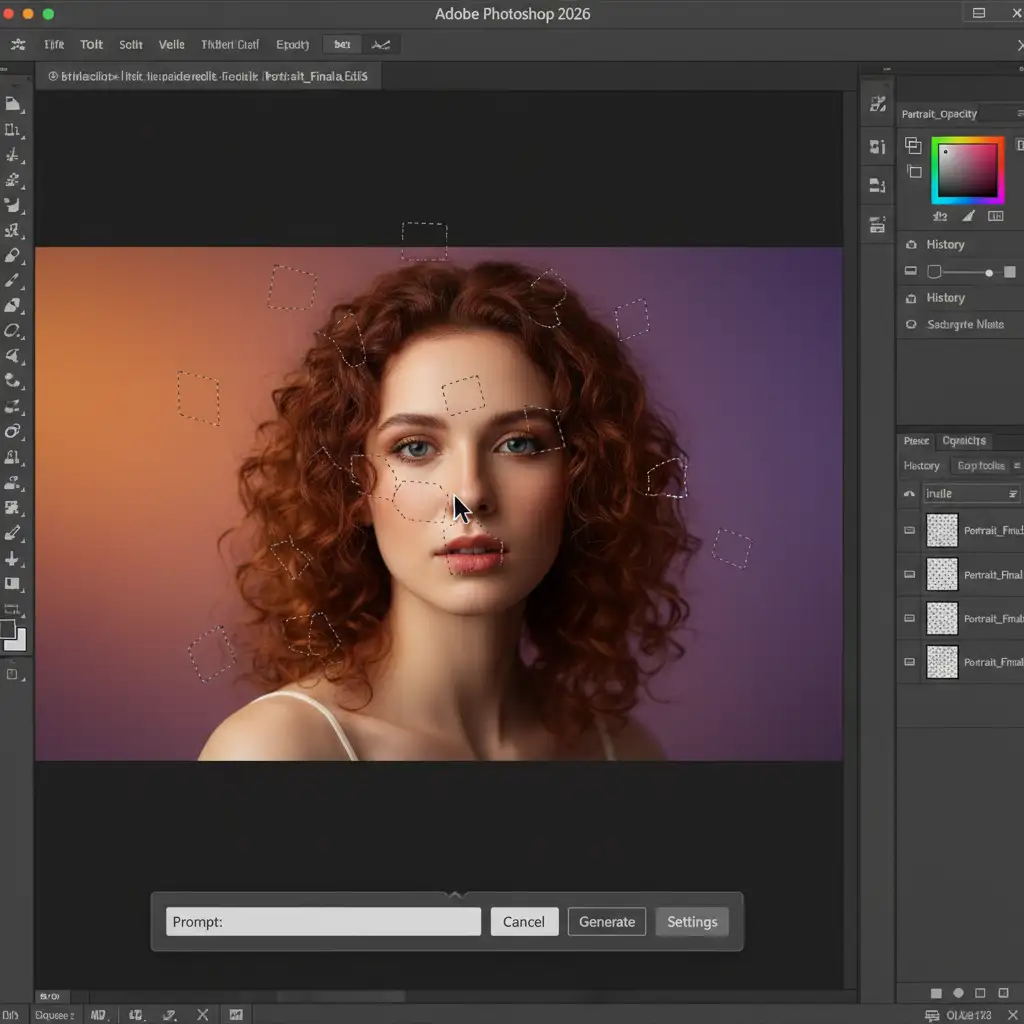Select the Ellipse tool in left toolbar
Image resolution: width=1024 pixels, height=1024 pixels.
click(x=13, y=331)
